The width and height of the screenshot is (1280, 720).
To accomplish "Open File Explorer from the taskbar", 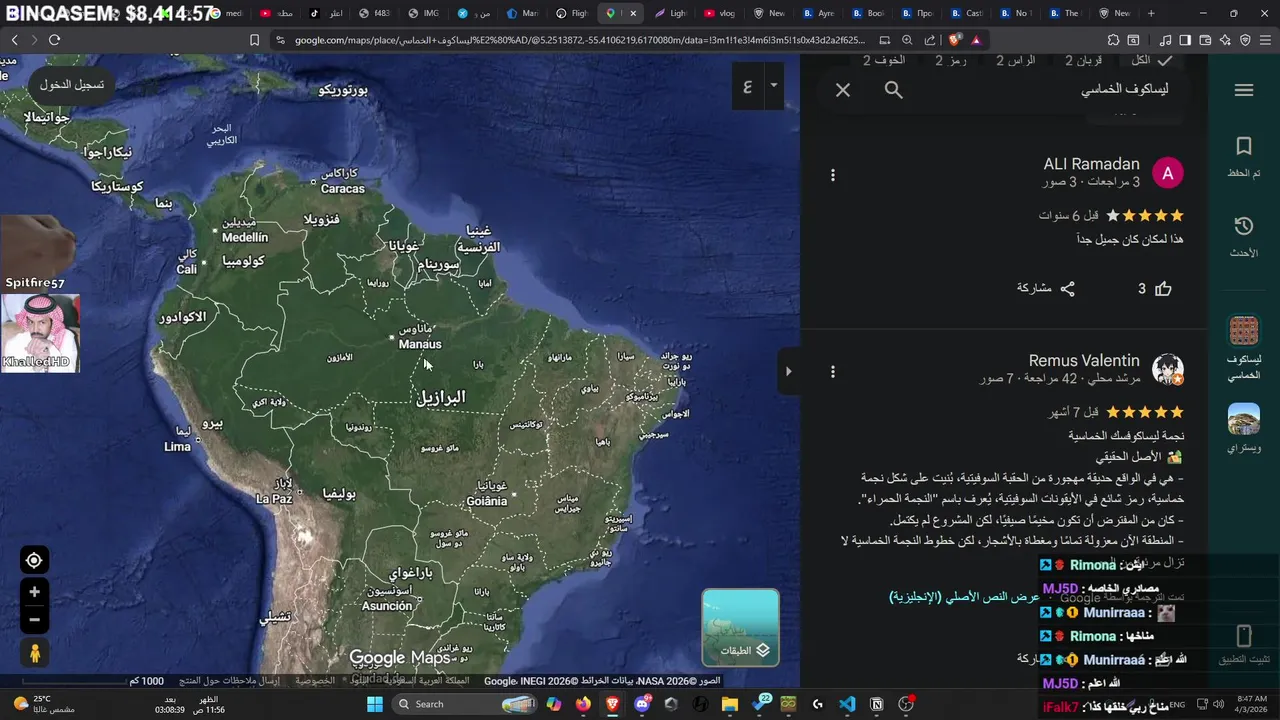I will click(730, 704).
